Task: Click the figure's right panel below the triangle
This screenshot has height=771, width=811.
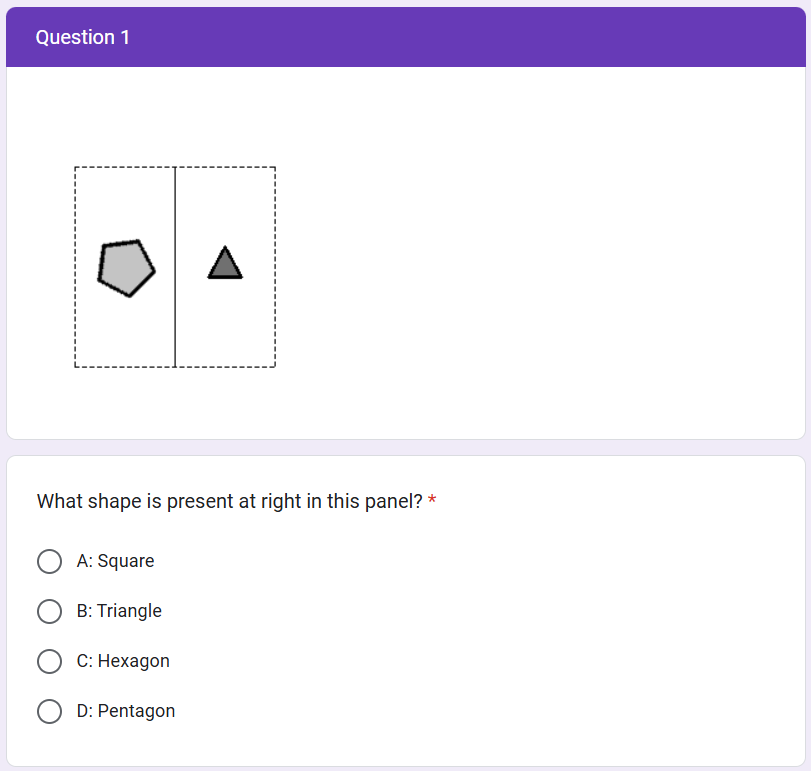Action: pyautogui.click(x=225, y=325)
